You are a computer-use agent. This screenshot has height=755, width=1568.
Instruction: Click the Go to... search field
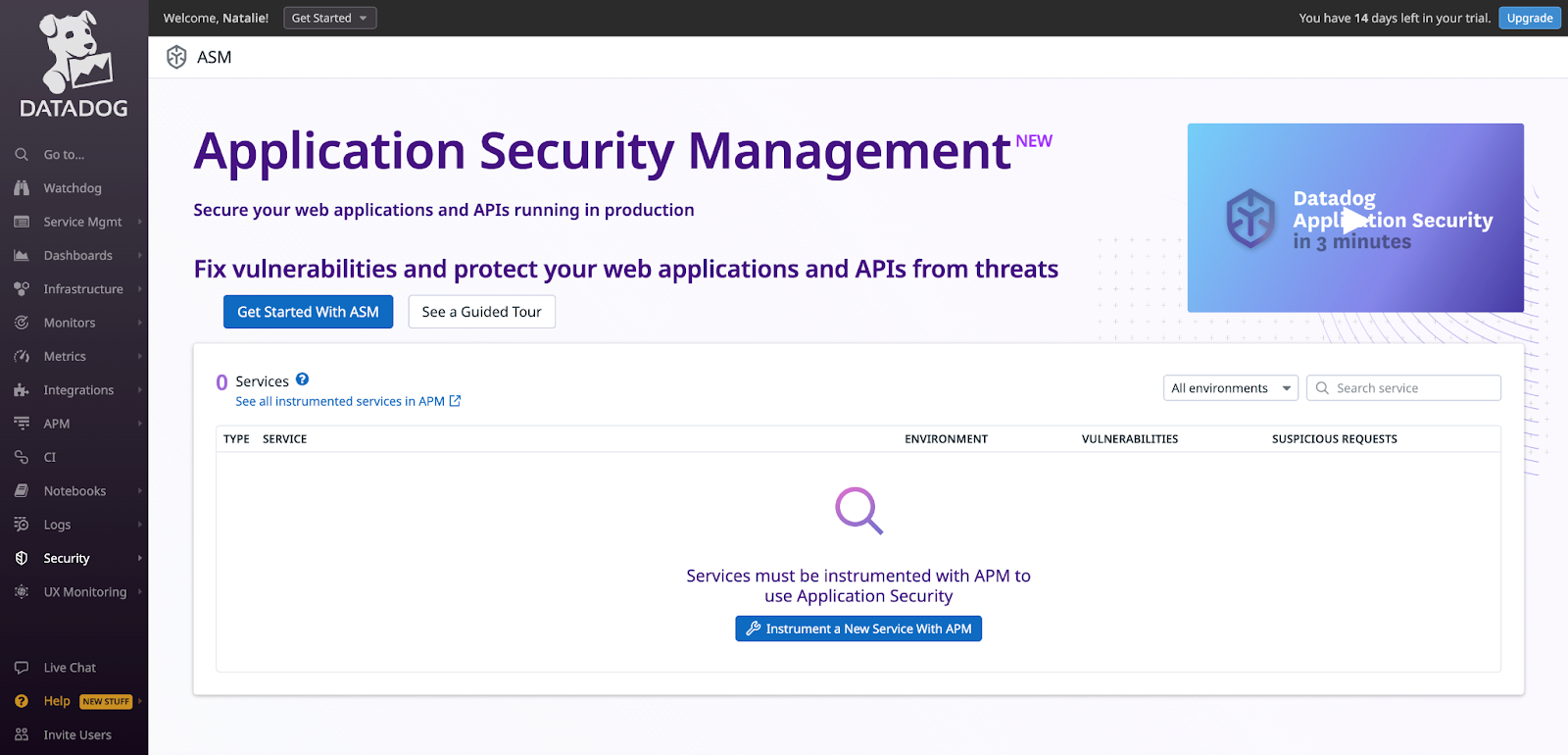(x=64, y=155)
